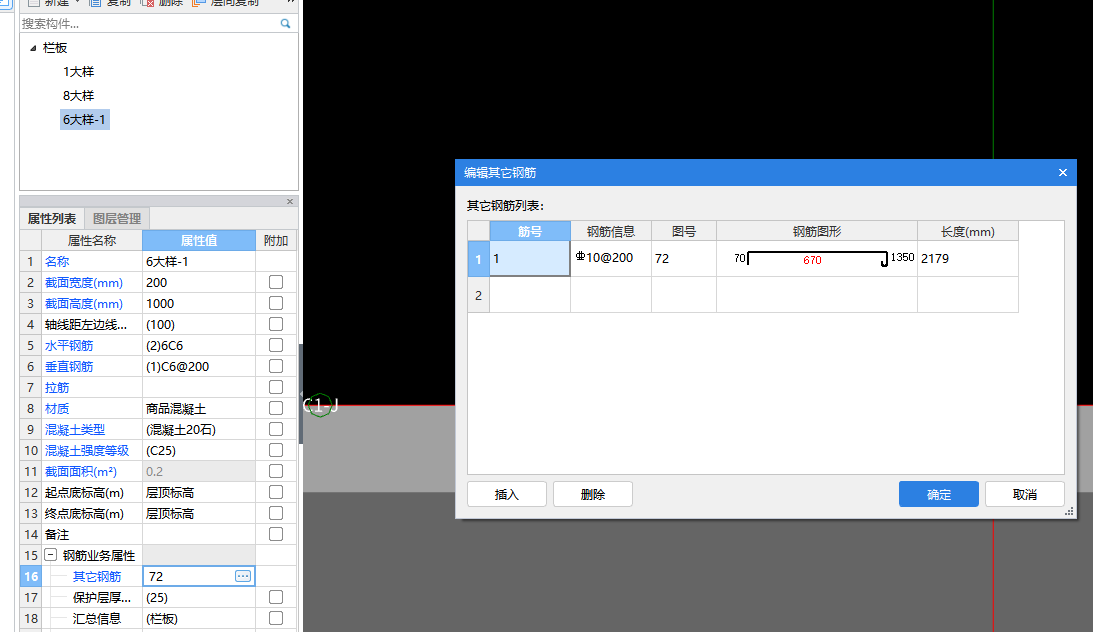Click the 钢筋图形 column header
Viewport: 1093px width, 632px height.
tap(817, 231)
